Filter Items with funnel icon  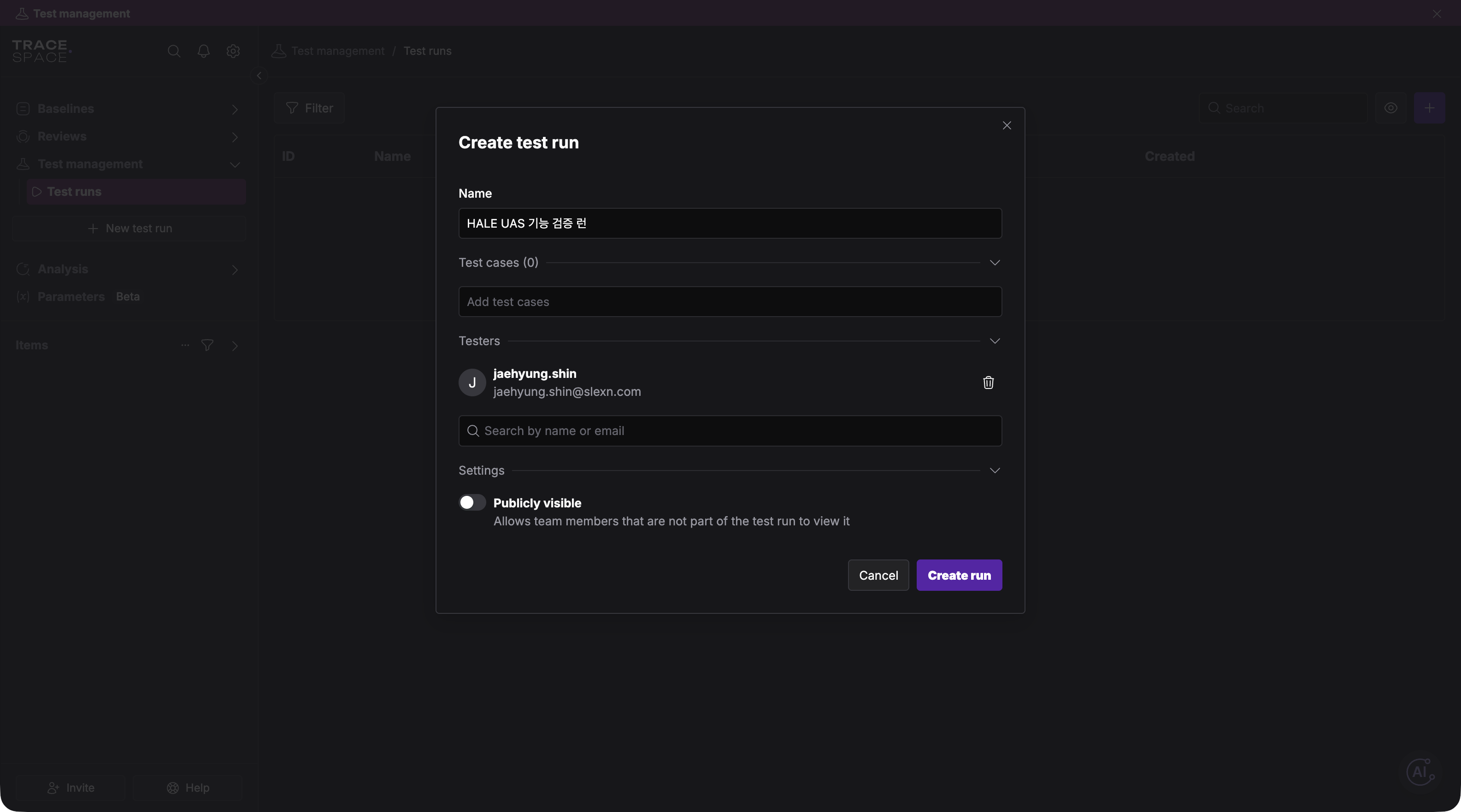tap(207, 345)
